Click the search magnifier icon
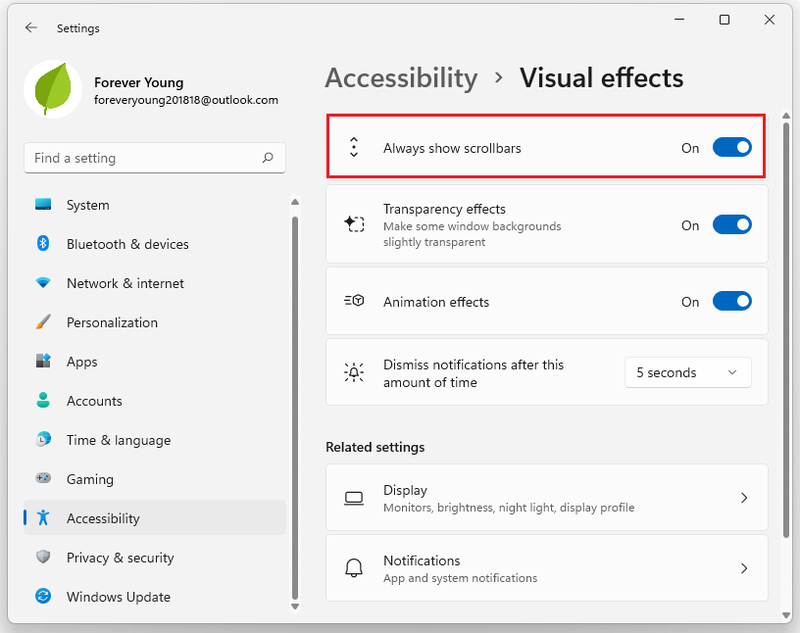800x633 pixels. point(267,158)
